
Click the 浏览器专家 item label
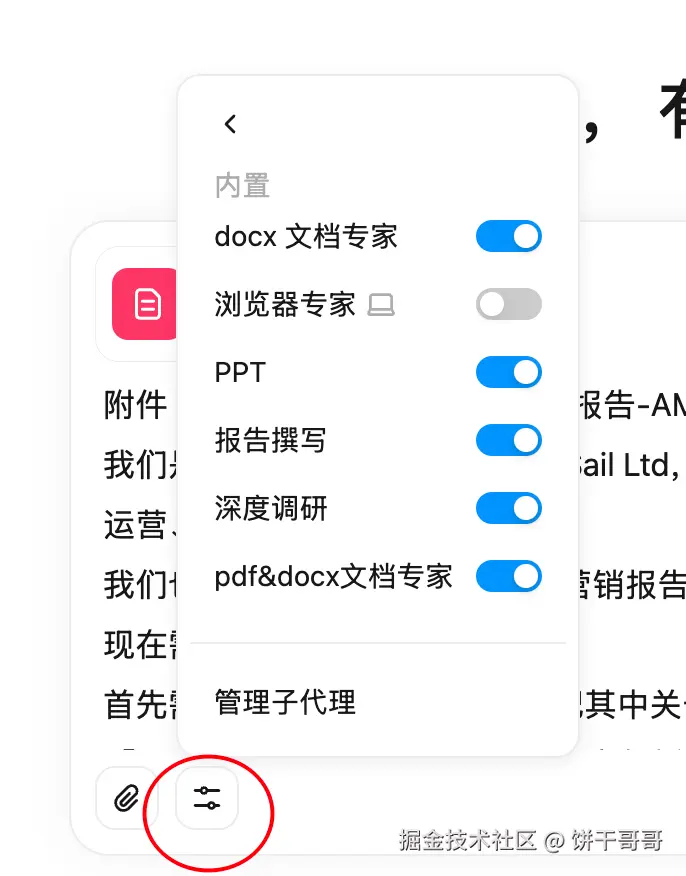pyautogui.click(x=285, y=304)
